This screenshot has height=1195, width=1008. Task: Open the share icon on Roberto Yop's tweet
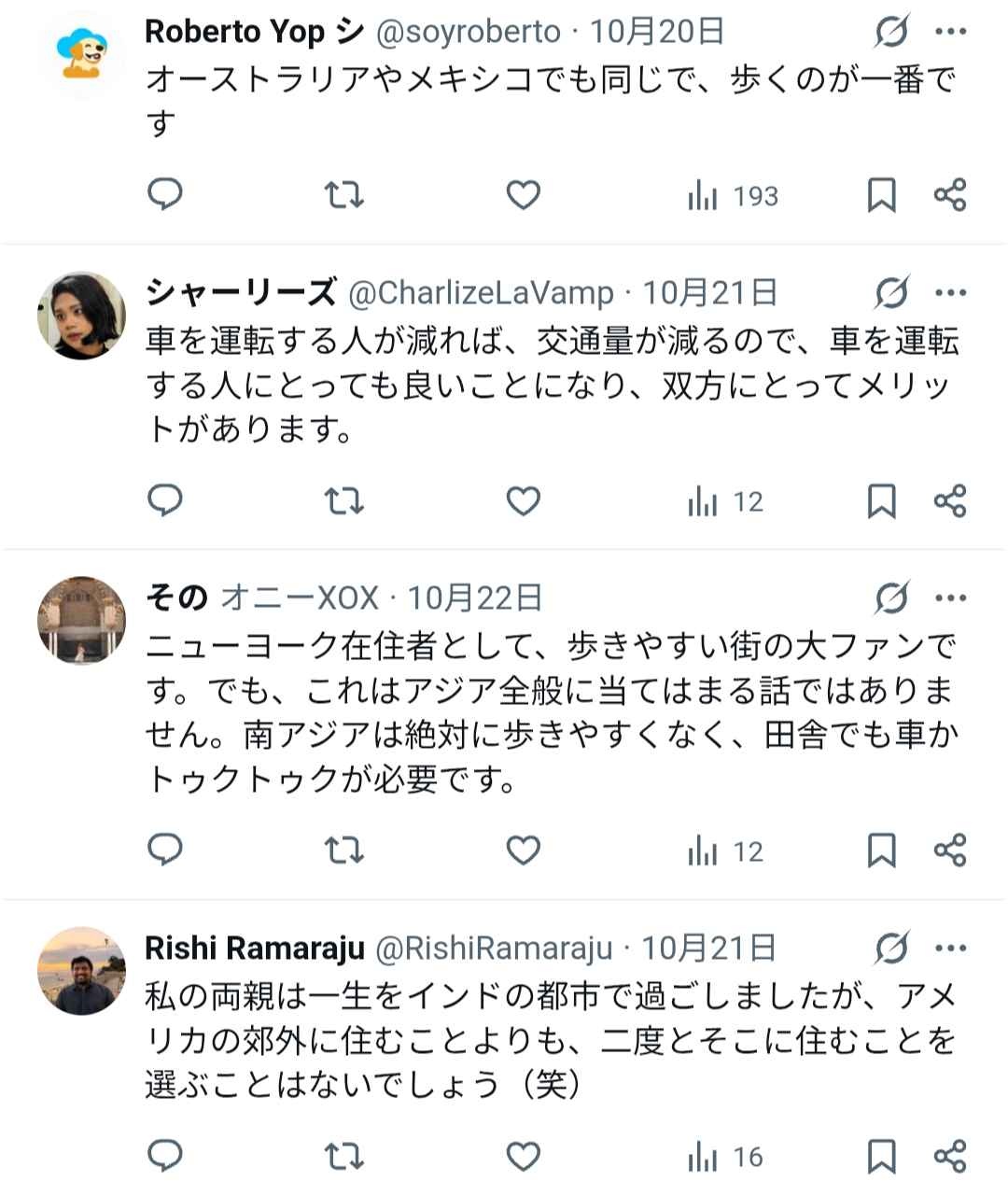pos(951,195)
